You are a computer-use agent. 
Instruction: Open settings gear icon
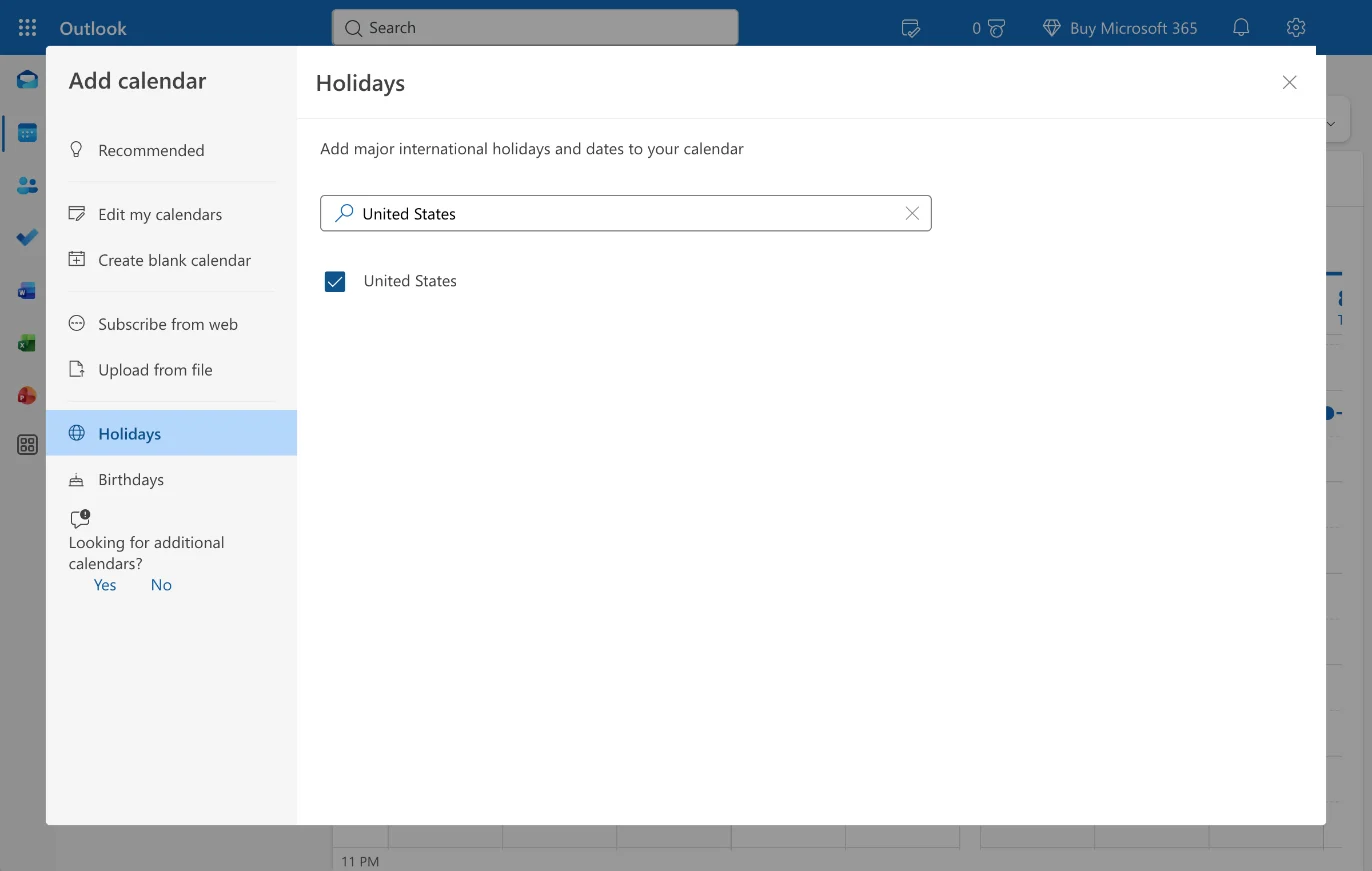pos(1296,28)
